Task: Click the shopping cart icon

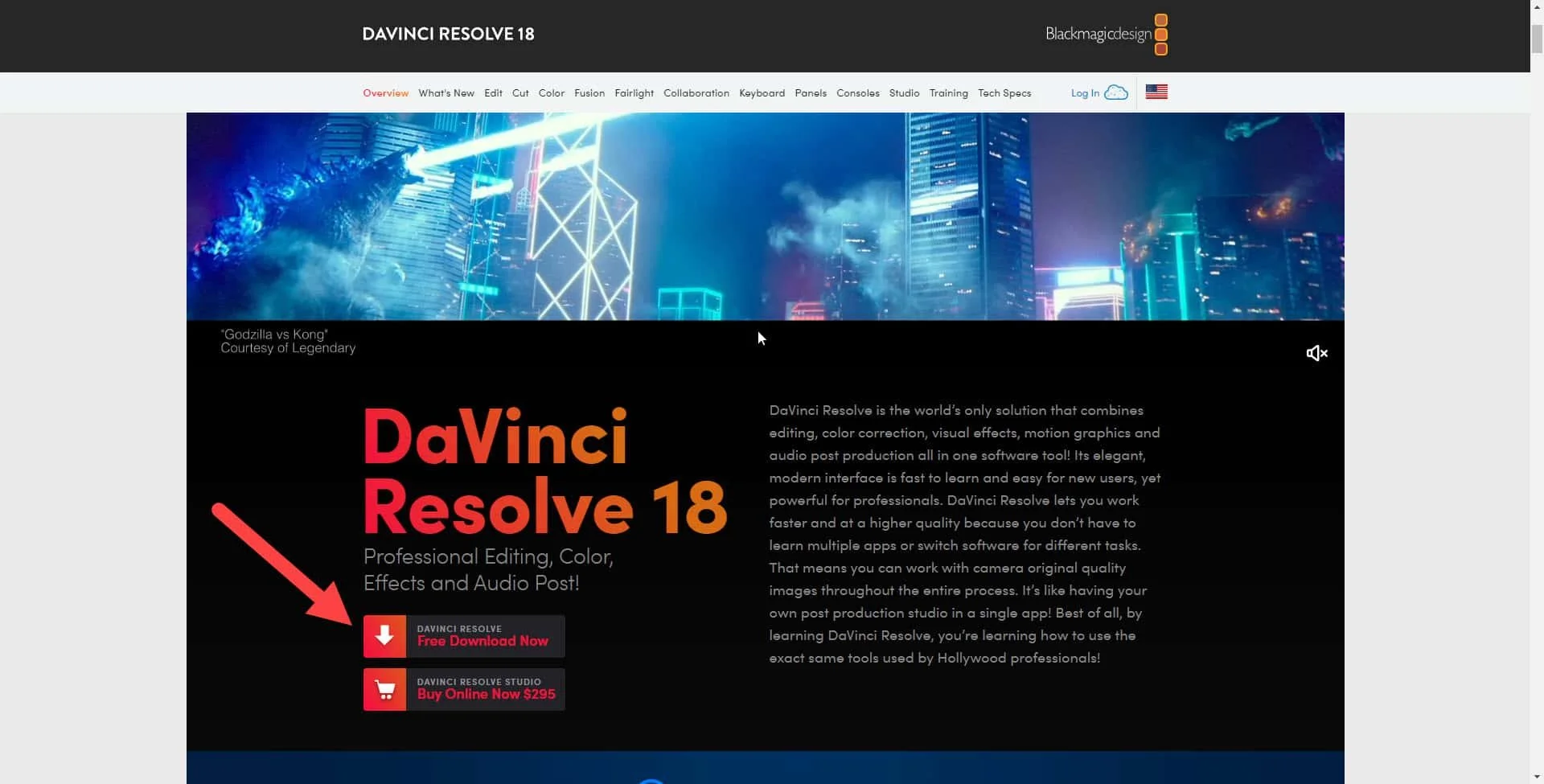Action: tap(384, 690)
